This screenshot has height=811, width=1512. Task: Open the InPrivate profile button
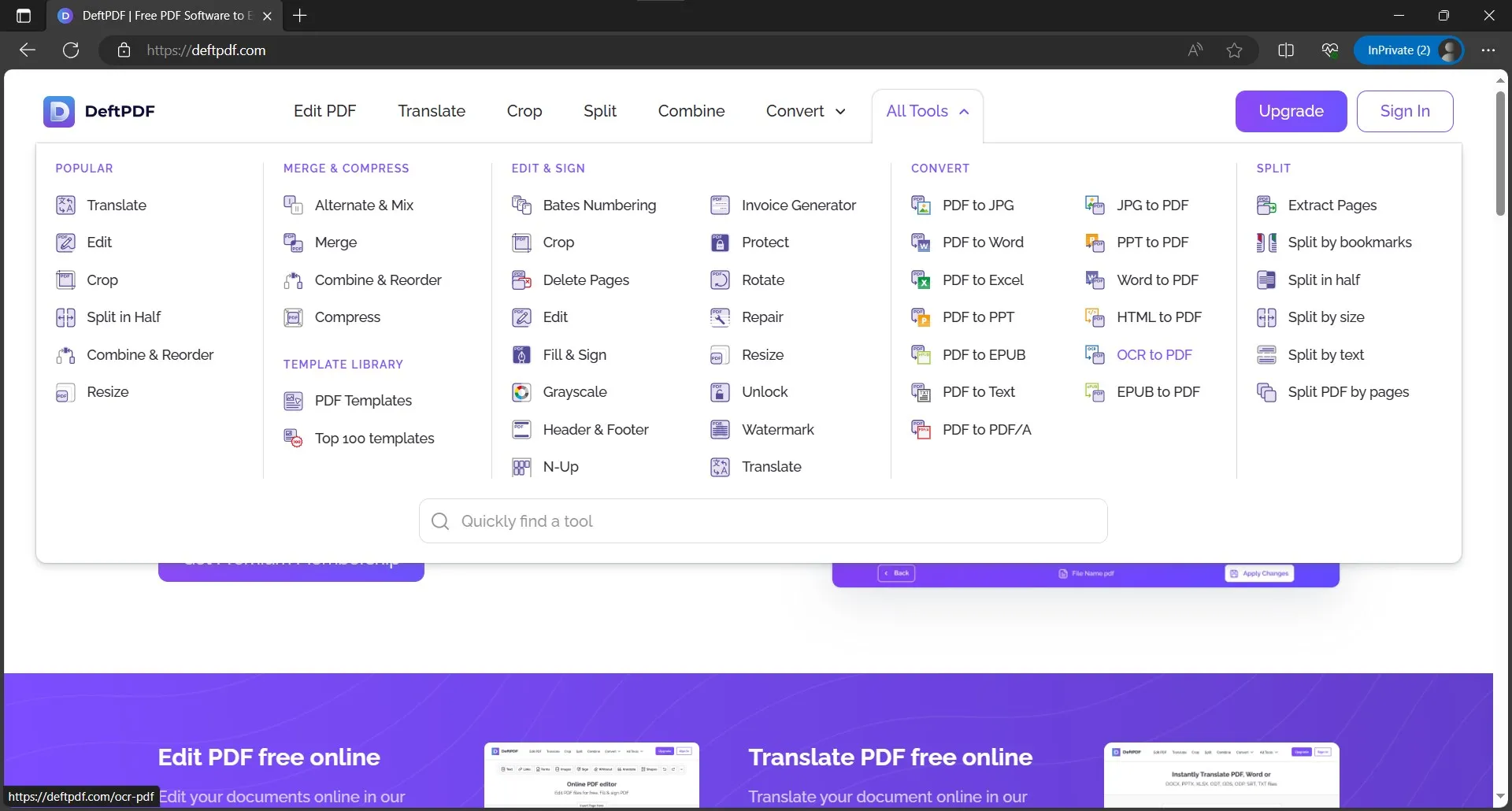(x=1409, y=50)
